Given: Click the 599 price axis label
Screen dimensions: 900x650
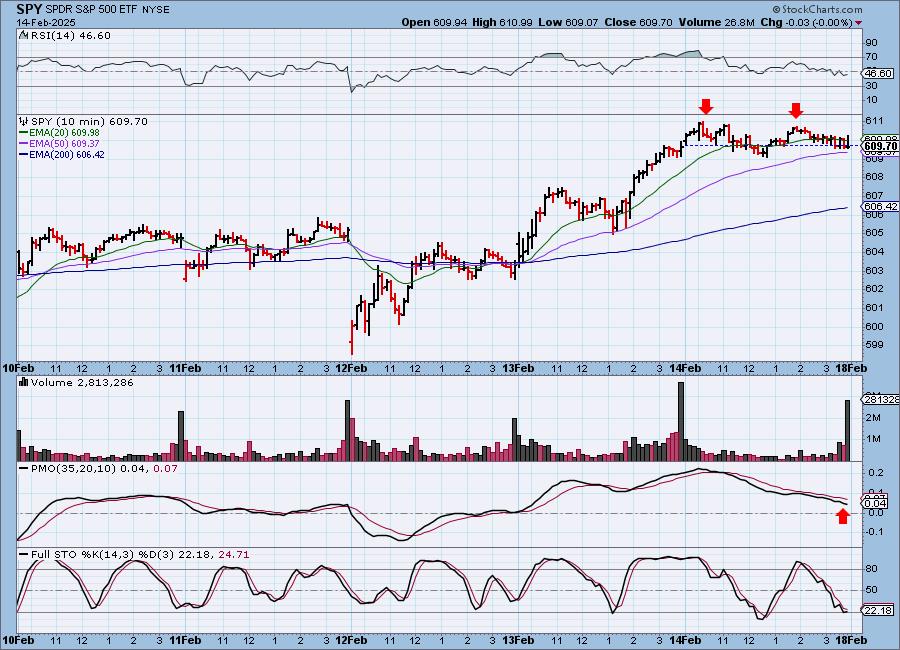Looking at the screenshot, I should [x=873, y=345].
